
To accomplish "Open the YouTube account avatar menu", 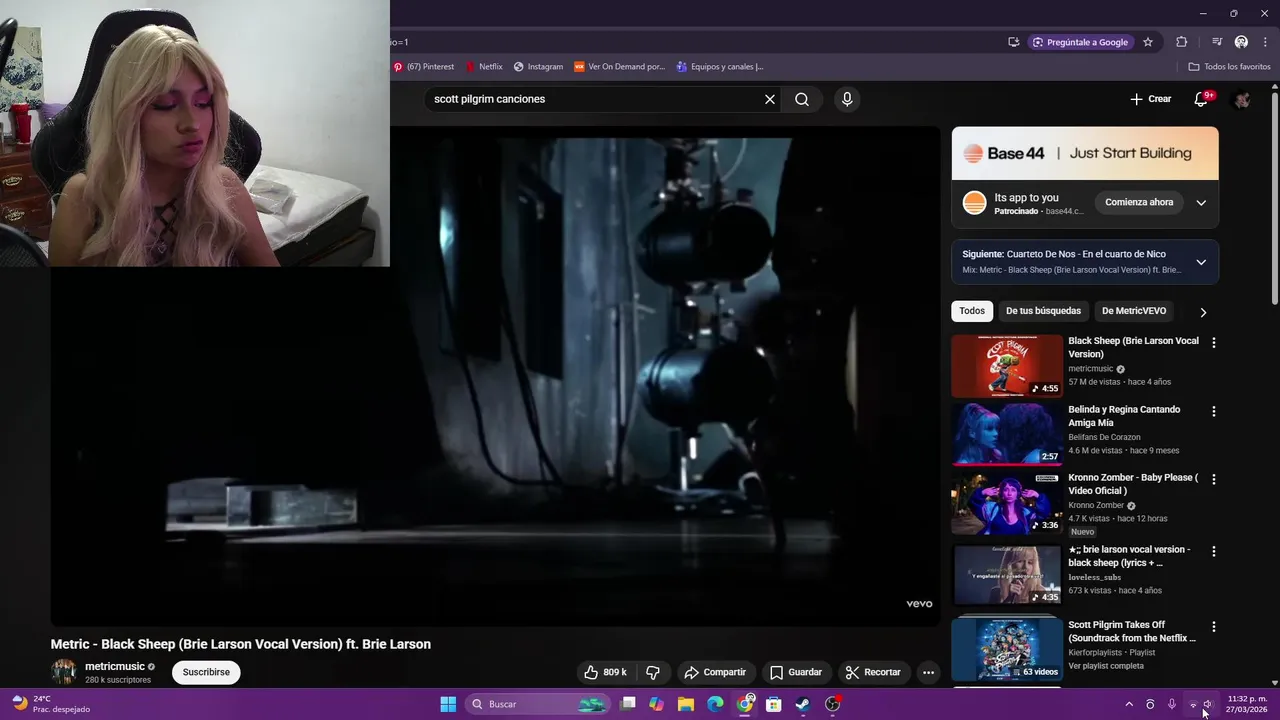I will tap(1242, 99).
